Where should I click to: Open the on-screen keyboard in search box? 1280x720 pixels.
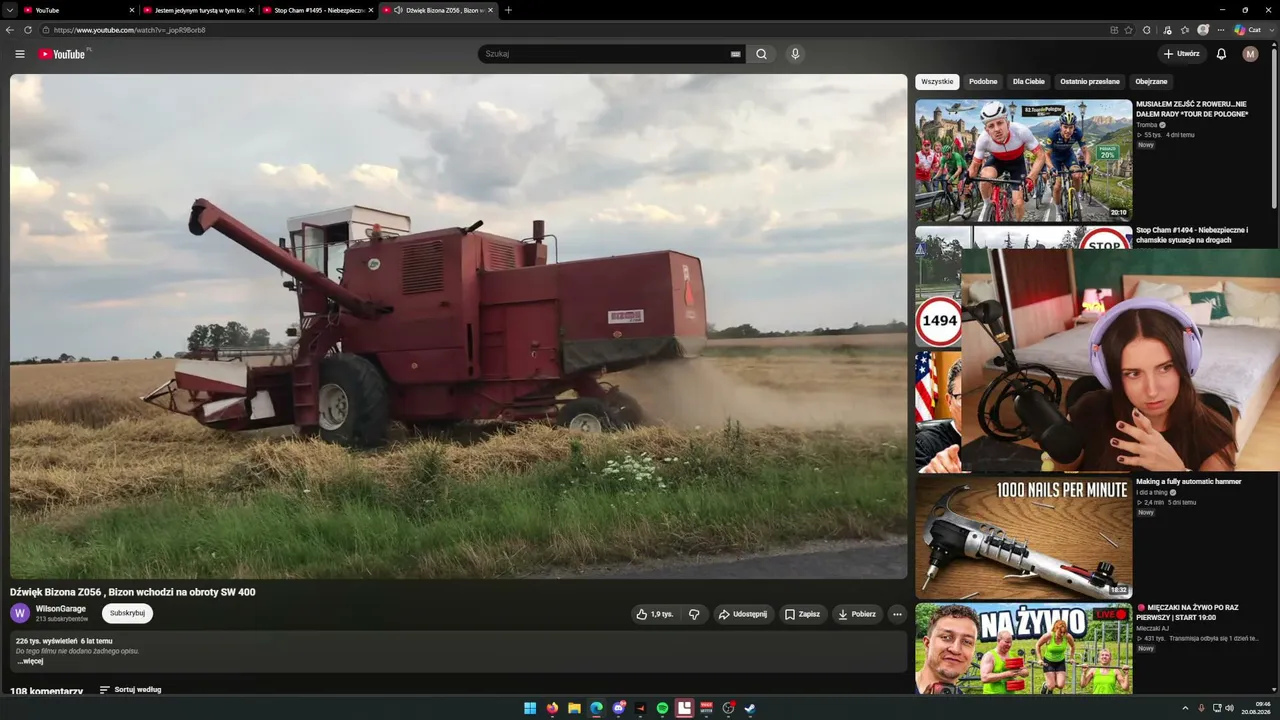(x=736, y=54)
